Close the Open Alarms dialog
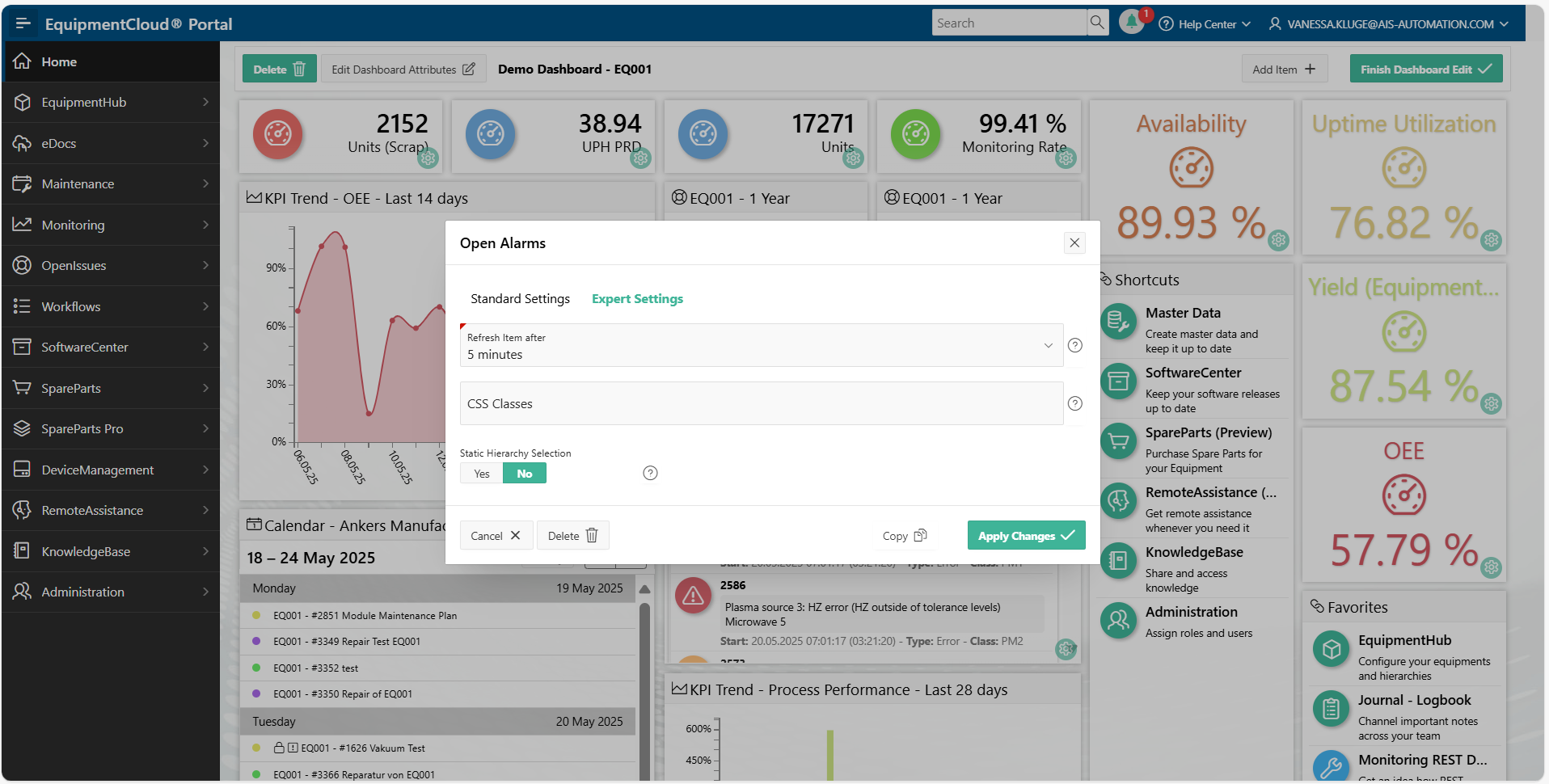The width and height of the screenshot is (1549, 784). (1074, 242)
